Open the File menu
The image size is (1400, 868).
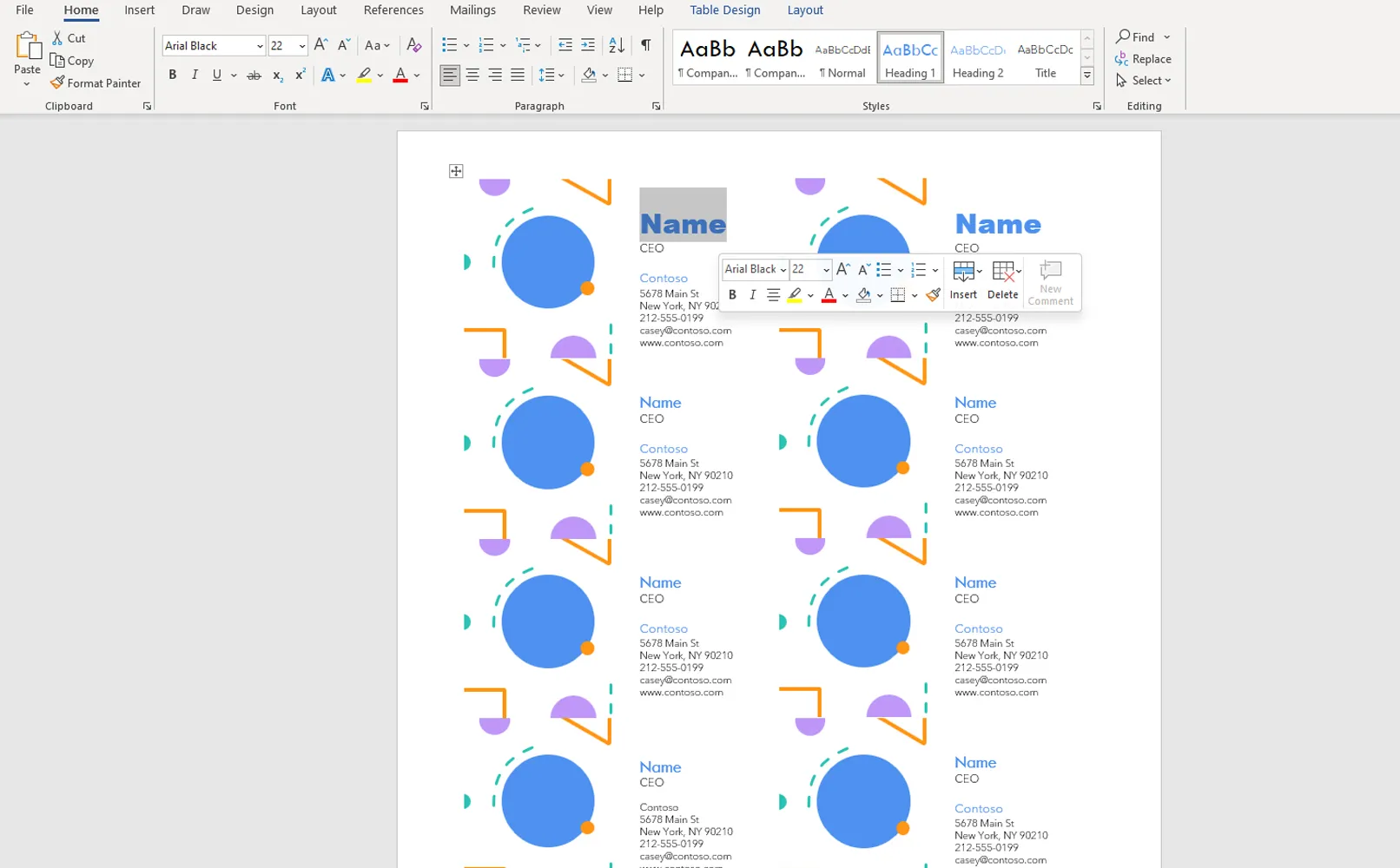(24, 10)
